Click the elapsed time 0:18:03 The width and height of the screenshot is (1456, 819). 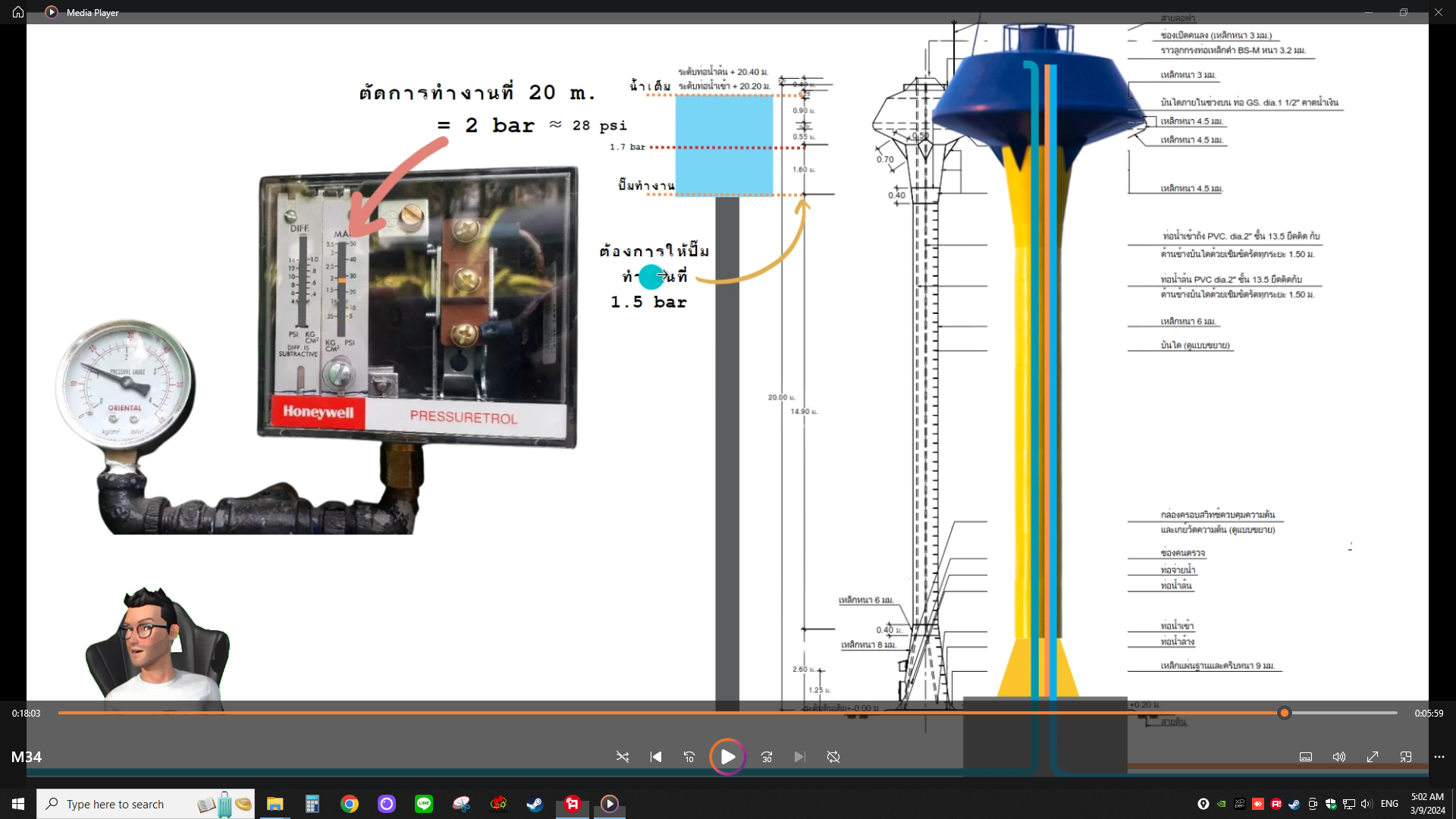27,713
